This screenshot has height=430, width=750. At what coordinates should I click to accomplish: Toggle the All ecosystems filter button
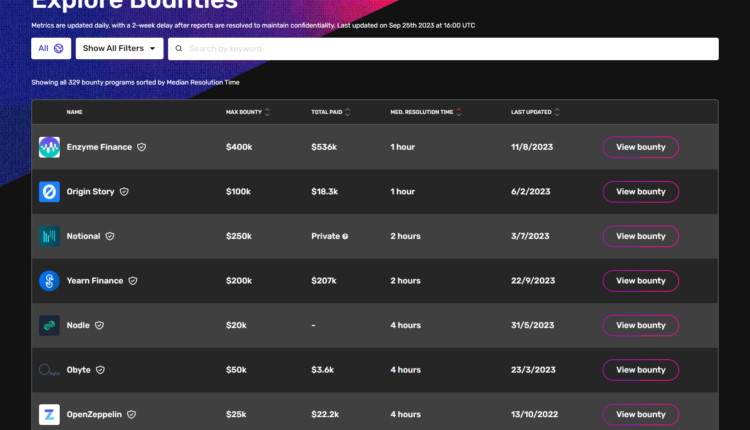51,48
